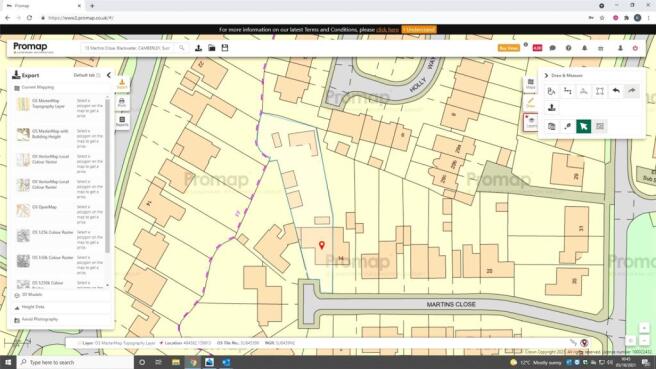Click the copy features icon
656x369 pixels.
tap(551, 126)
